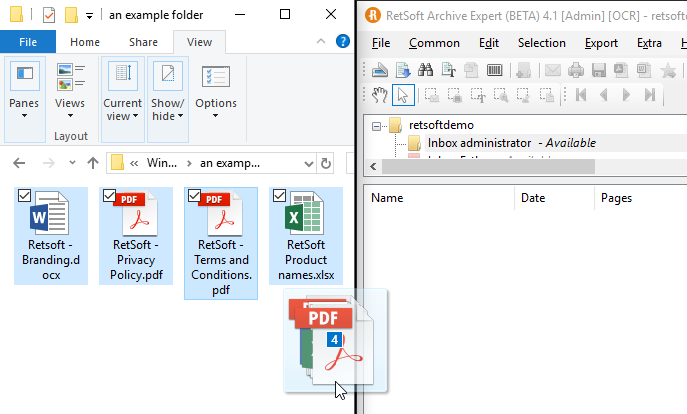This screenshot has width=687, height=414.
Task: Uncheck the Retsoft - Branding.docx checkbox
Action: [x=25, y=195]
